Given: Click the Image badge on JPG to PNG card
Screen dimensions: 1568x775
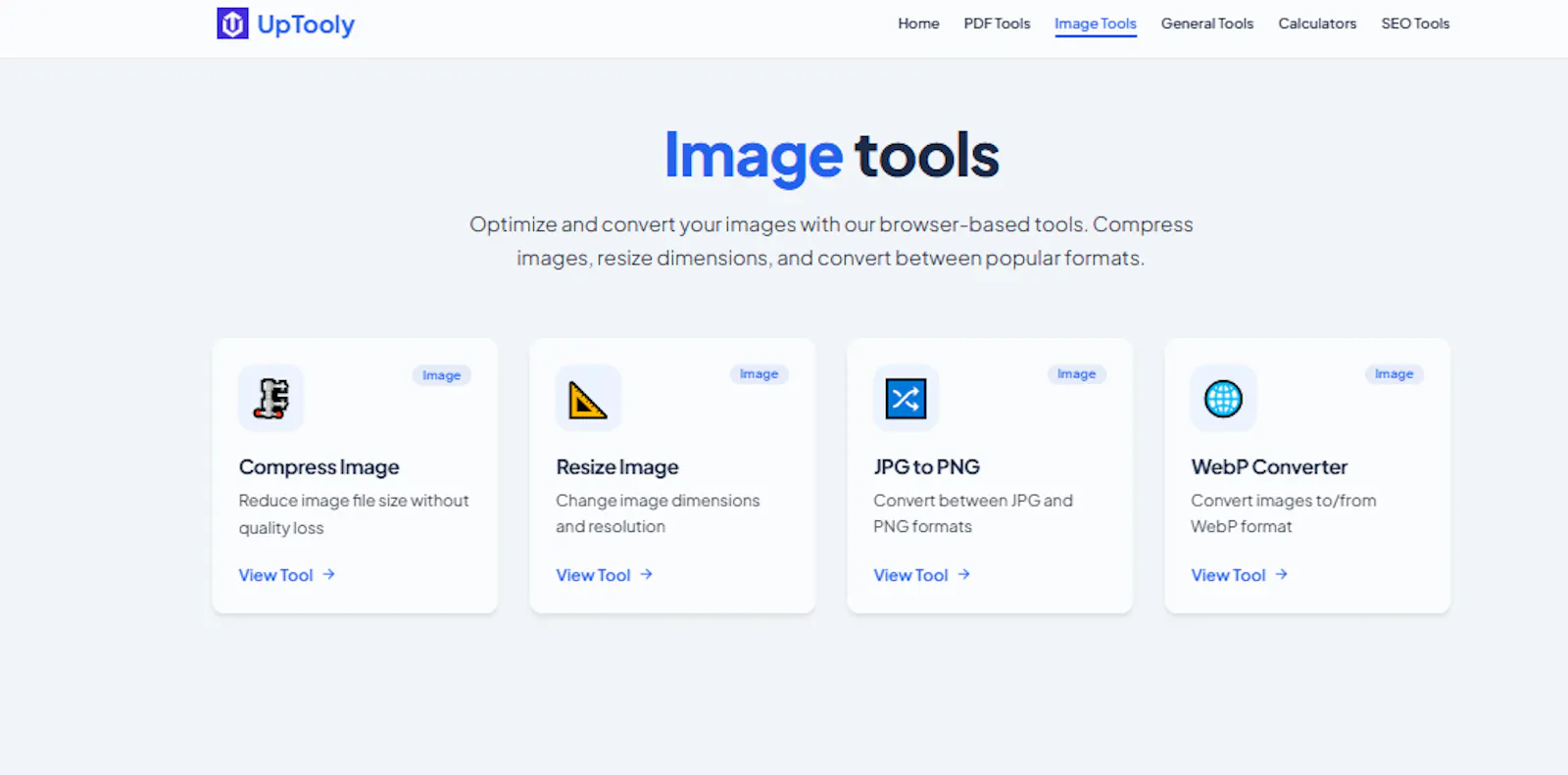Looking at the screenshot, I should click(1076, 374).
